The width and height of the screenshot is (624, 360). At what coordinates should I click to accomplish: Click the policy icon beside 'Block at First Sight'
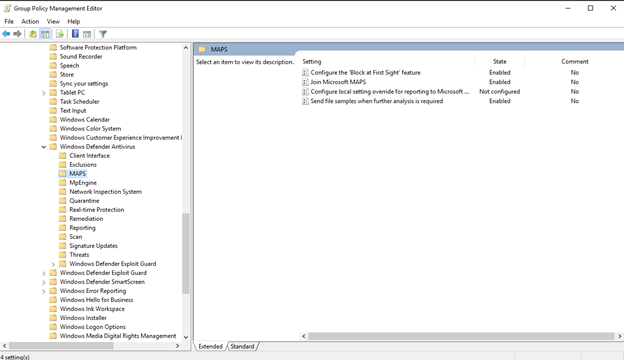coord(305,72)
